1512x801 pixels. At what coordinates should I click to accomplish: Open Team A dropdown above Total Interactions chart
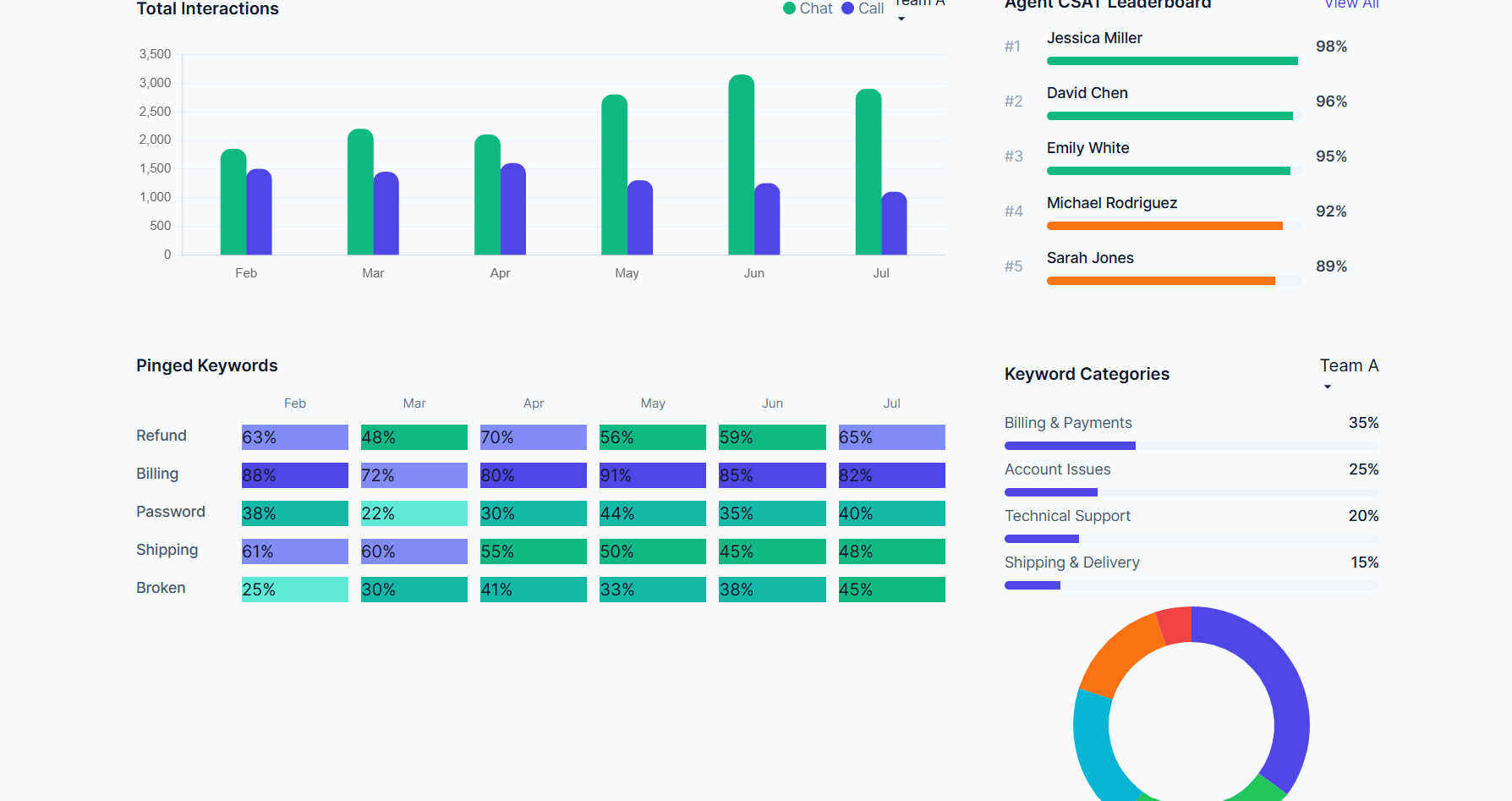pyautogui.click(x=918, y=7)
